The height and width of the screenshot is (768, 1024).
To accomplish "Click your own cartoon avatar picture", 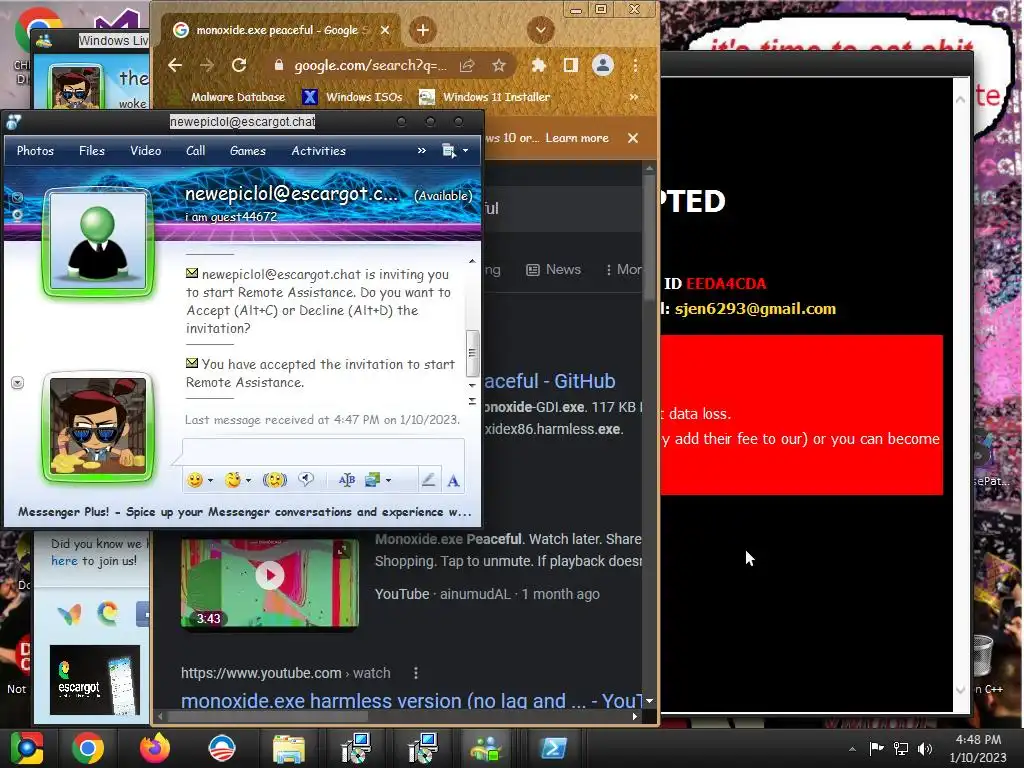I will click(98, 425).
